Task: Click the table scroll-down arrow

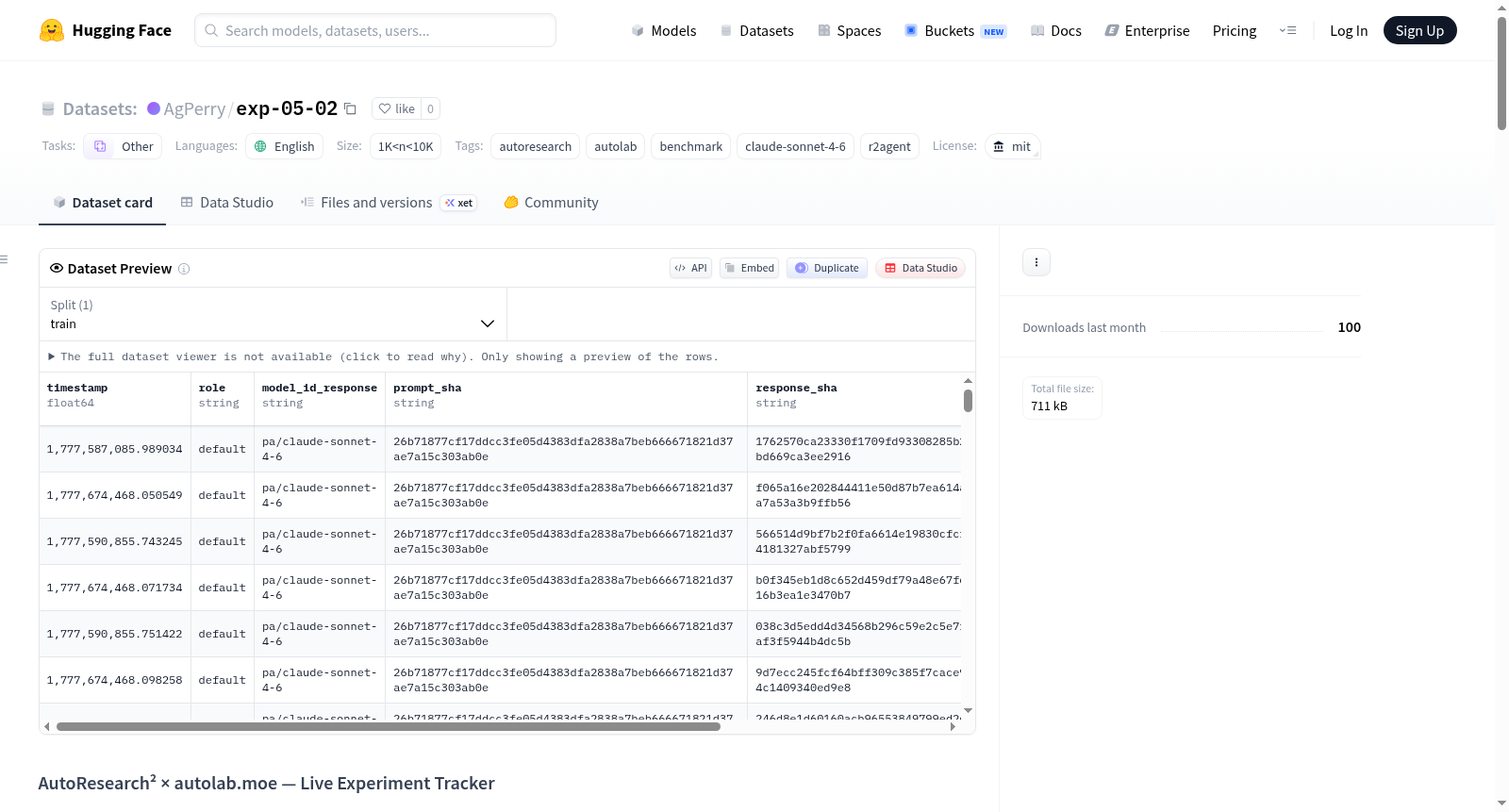Action: click(x=968, y=710)
